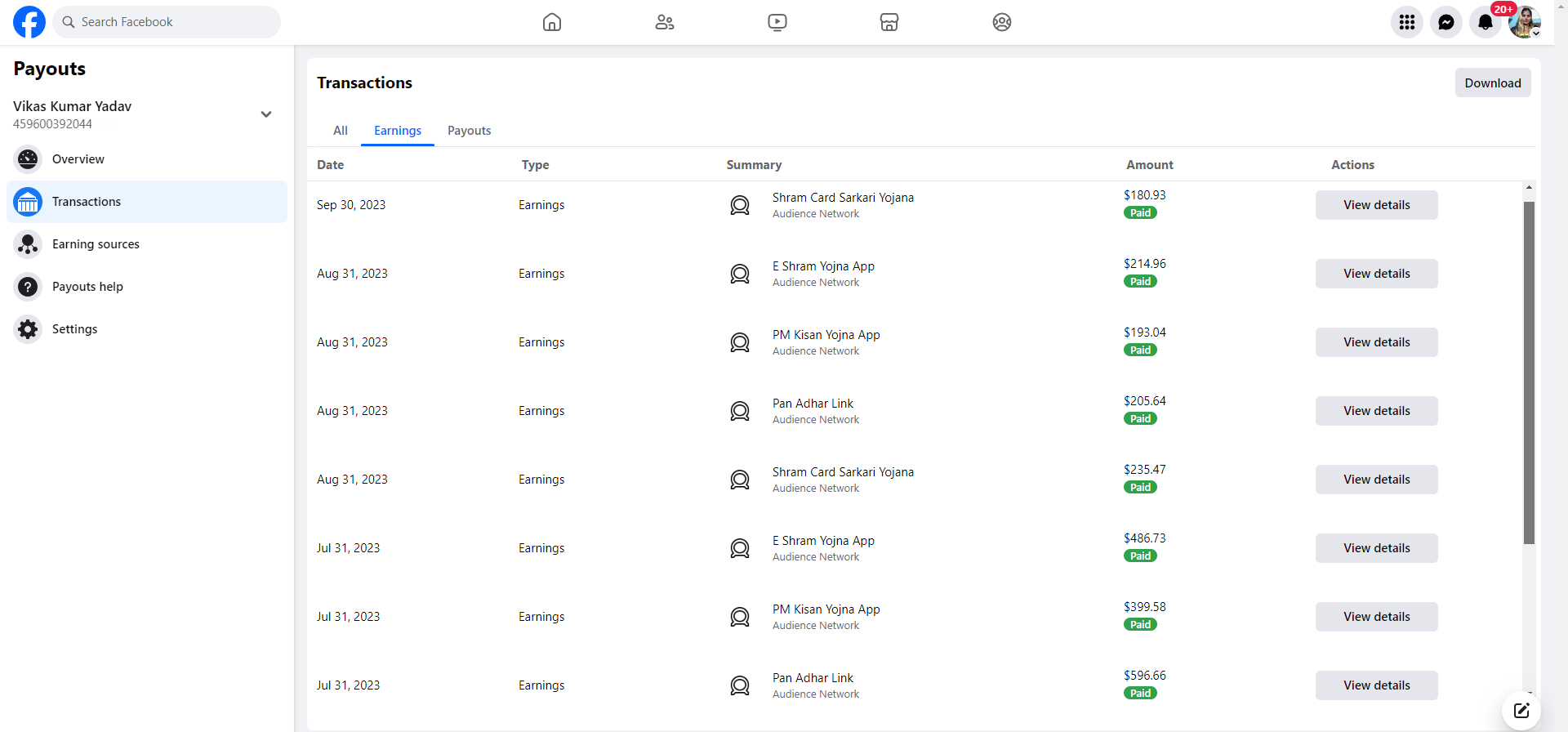Open the notifications bell icon
The height and width of the screenshot is (732, 1568).
tap(1486, 22)
